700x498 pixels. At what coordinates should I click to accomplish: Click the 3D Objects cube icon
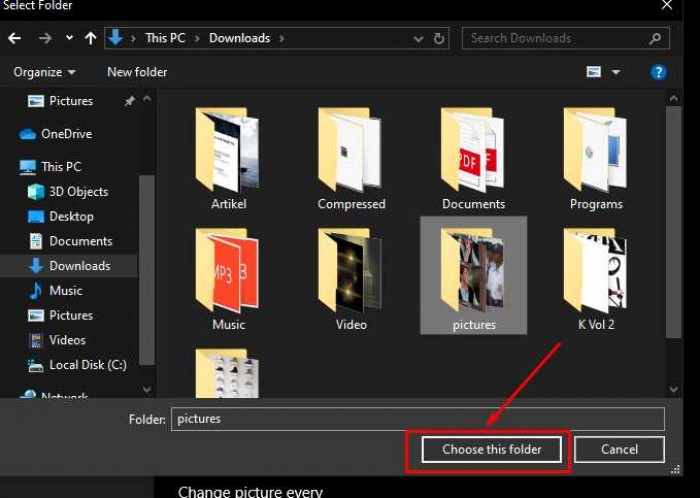point(36,192)
